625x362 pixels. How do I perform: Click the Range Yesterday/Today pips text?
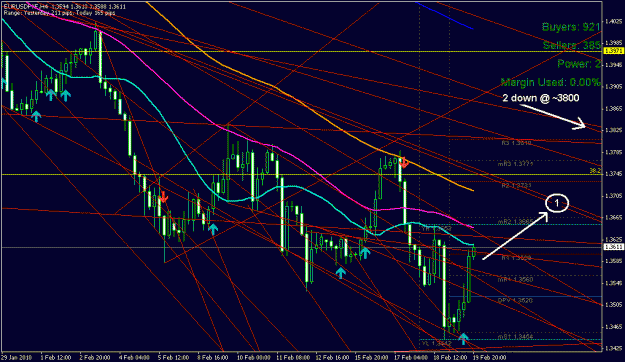click(x=59, y=13)
